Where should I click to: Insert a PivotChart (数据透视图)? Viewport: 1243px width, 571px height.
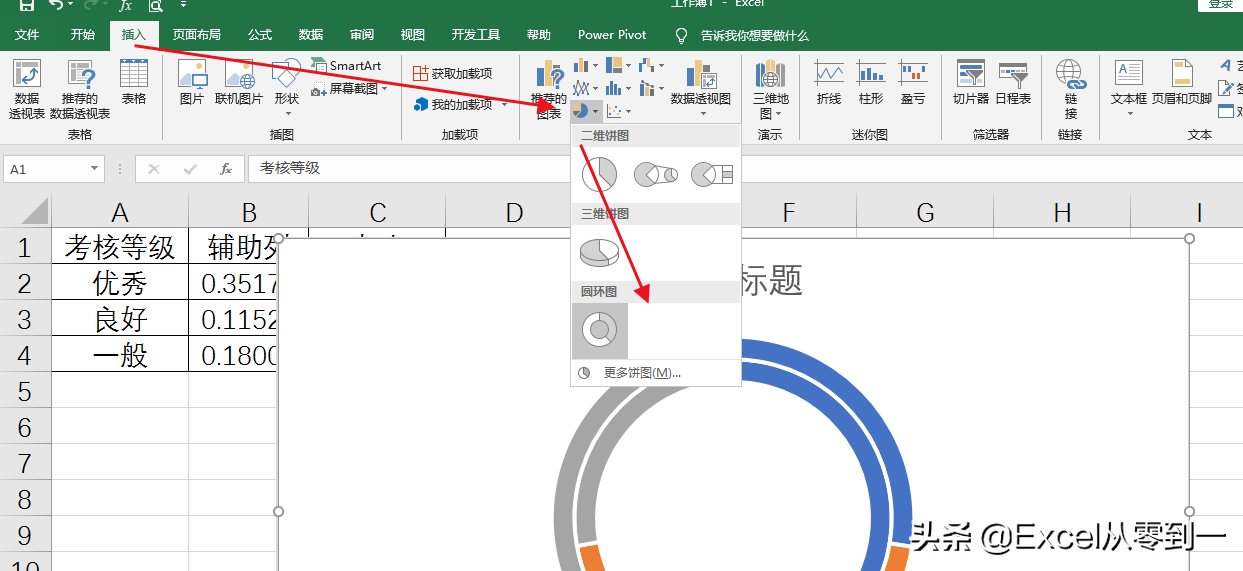click(x=700, y=88)
